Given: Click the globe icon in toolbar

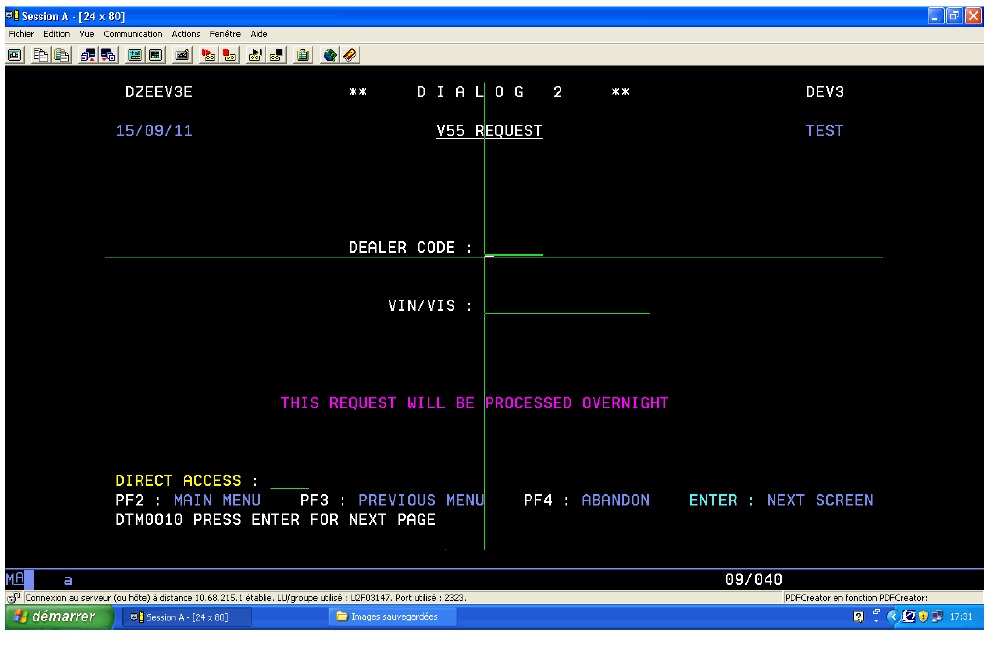Looking at the screenshot, I should pyautogui.click(x=330, y=54).
